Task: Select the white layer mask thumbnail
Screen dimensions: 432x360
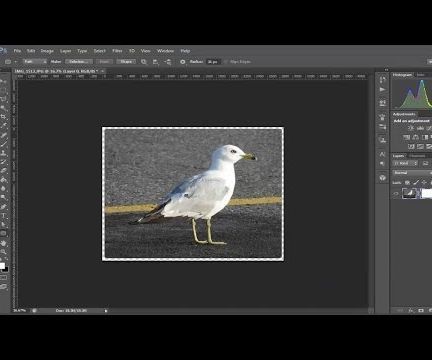Action: point(427,193)
